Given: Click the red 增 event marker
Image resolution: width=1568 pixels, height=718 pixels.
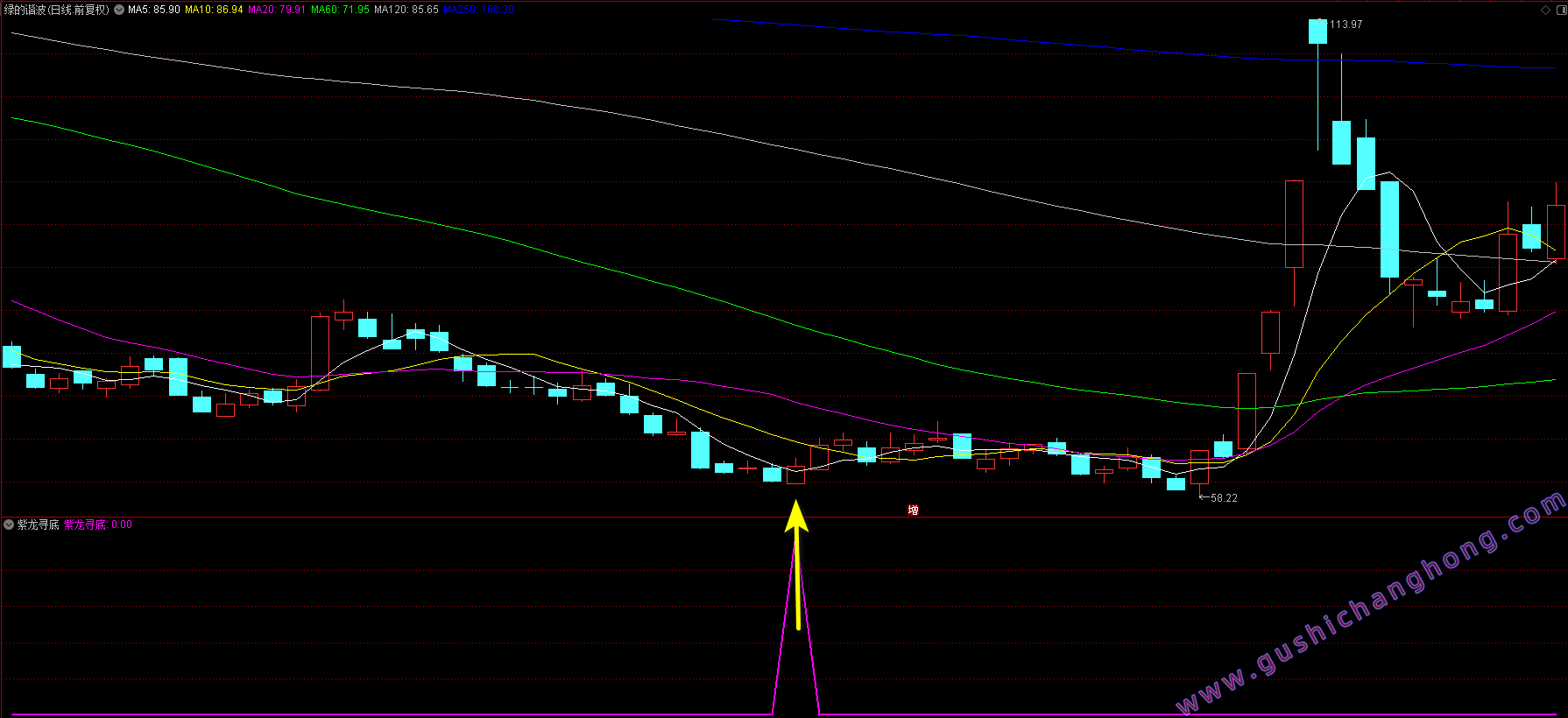Looking at the screenshot, I should coord(913,510).
